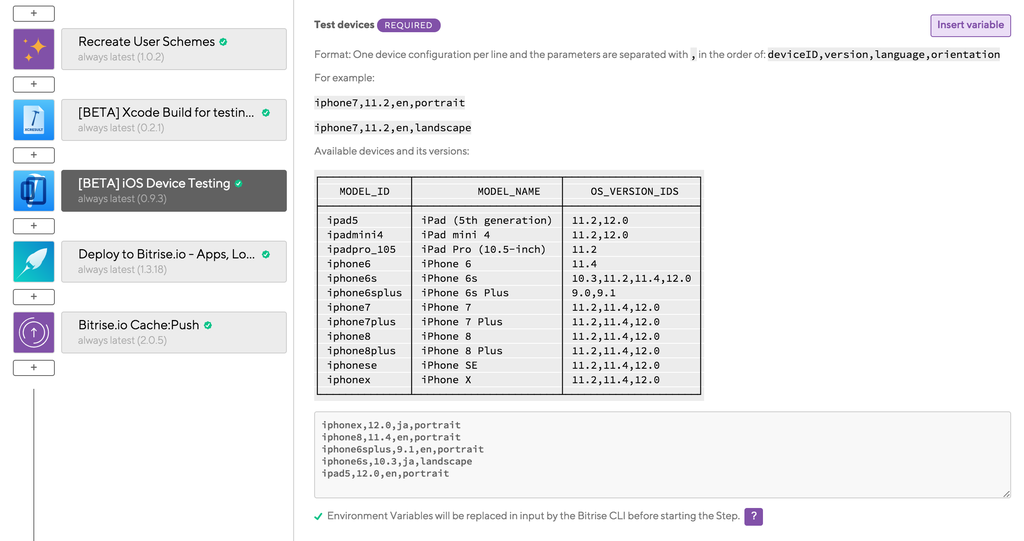This screenshot has width=1024, height=541.
Task: Click verified badge next to Deploy to Bitrise.io
Action: (x=266, y=254)
